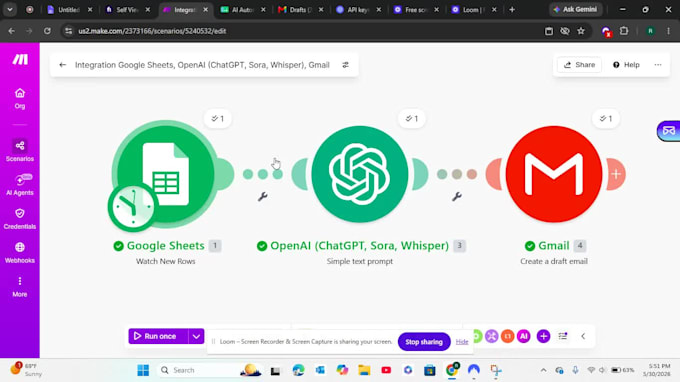Open the Chrome three-dot menu
This screenshot has width=680, height=382.
coord(668,31)
